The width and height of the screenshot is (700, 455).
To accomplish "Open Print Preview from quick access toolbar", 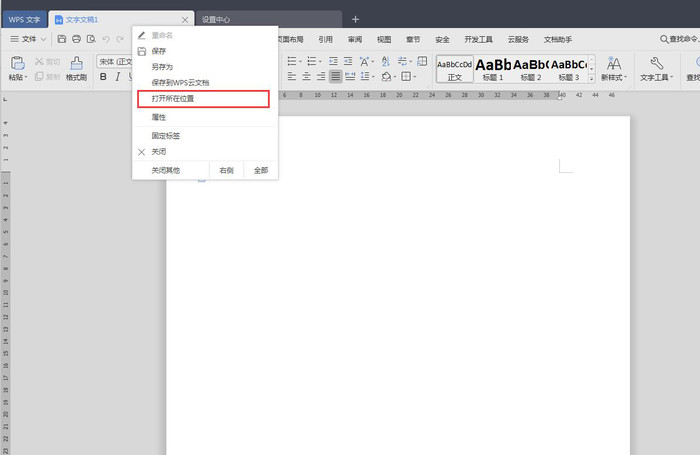I will pos(91,39).
